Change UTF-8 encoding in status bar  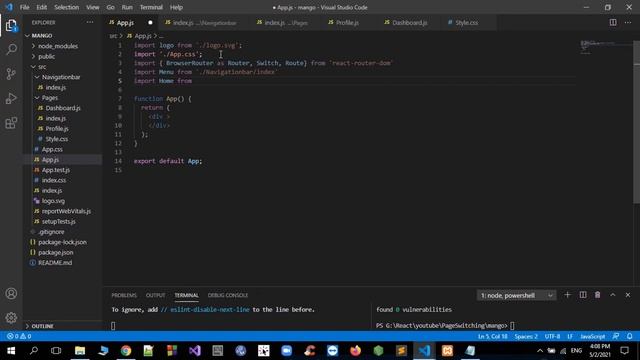(552, 336)
